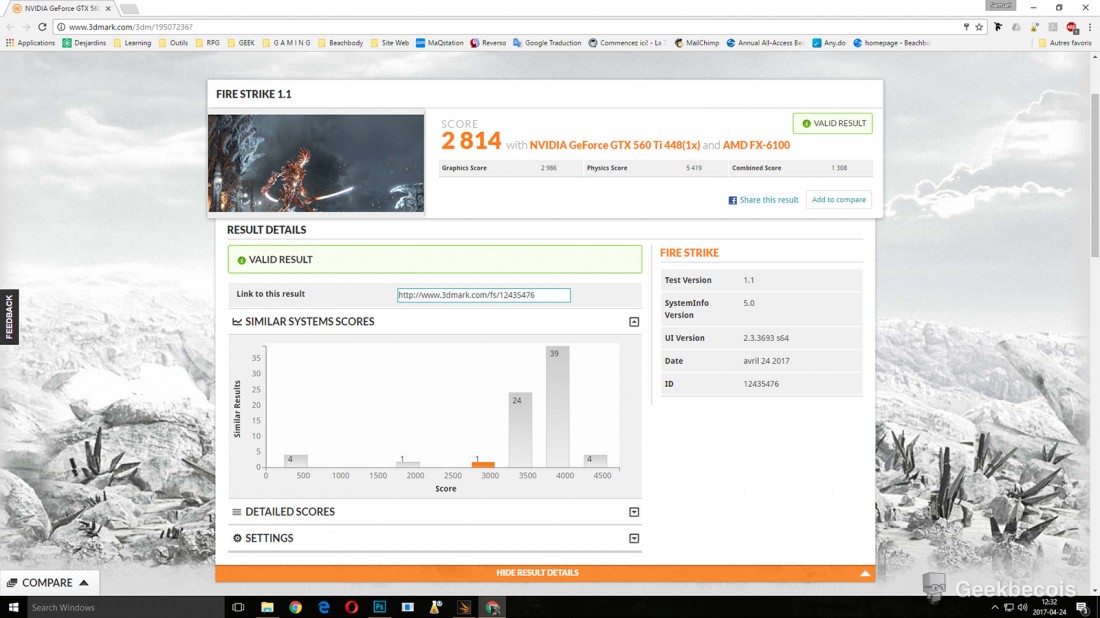Bookmark this page with the star icon

pyautogui.click(x=979, y=27)
